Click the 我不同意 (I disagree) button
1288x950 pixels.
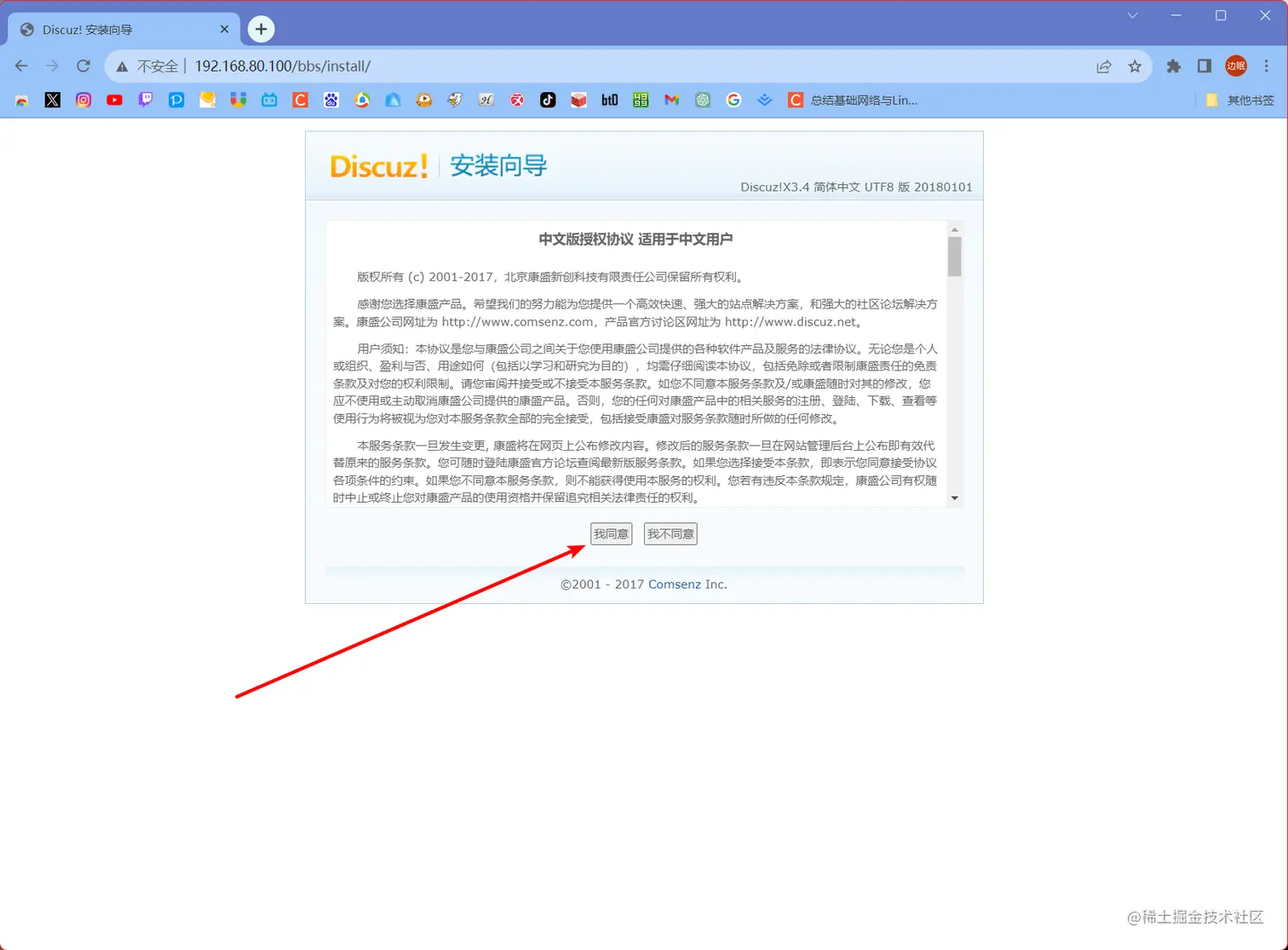point(670,534)
